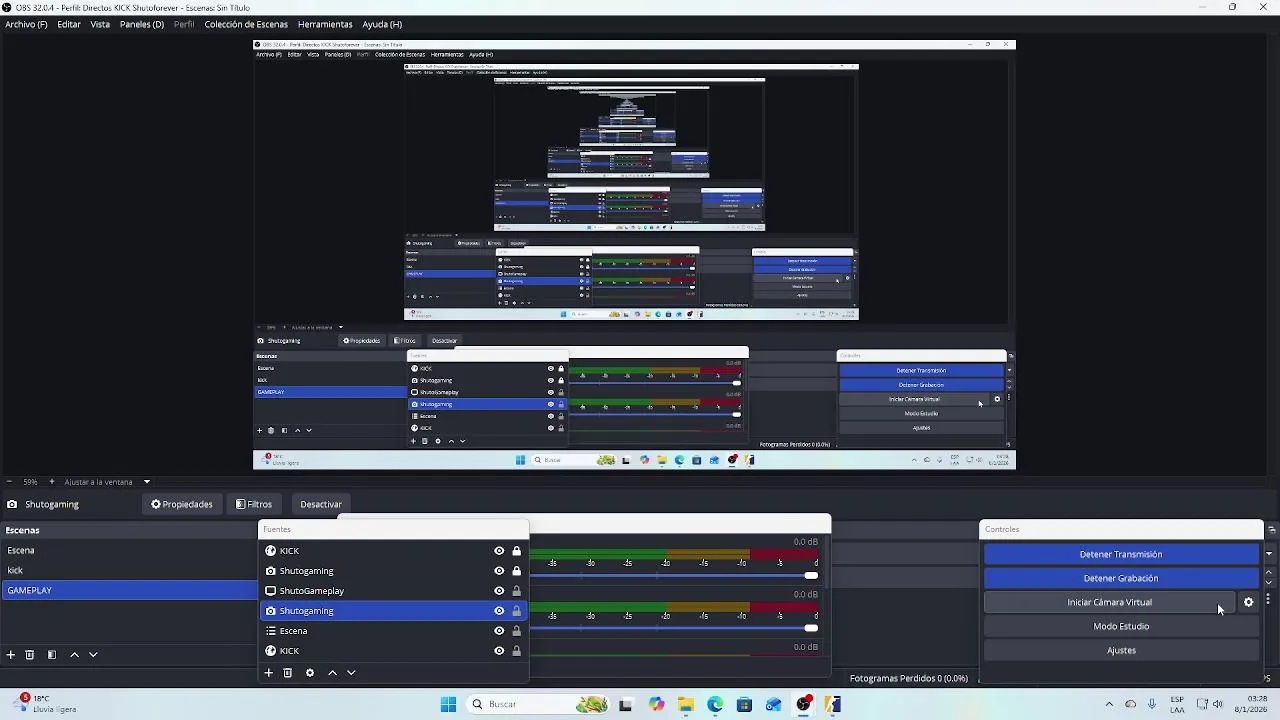Click Detener Grabación to stop recording
The width and height of the screenshot is (1280, 720).
[x=1121, y=578]
